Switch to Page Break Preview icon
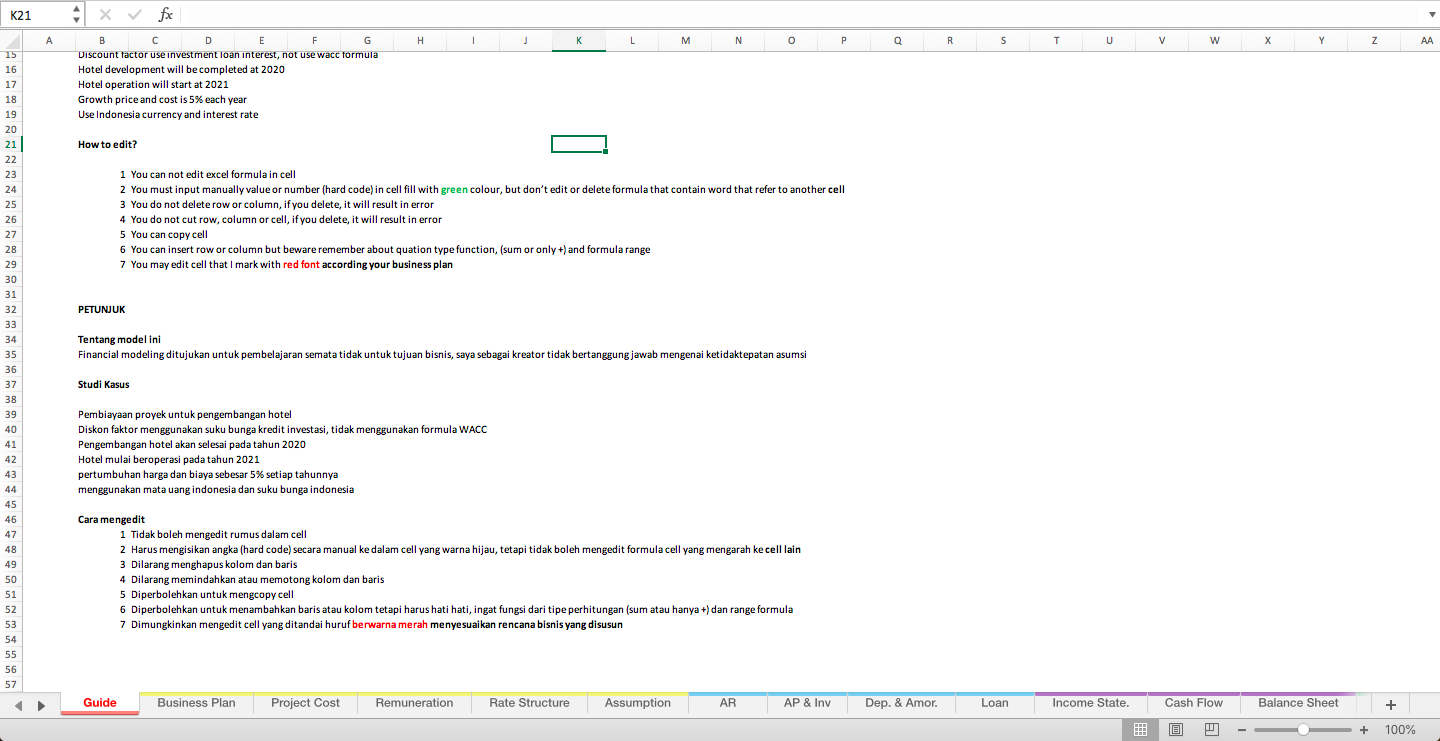 pos(1211,730)
